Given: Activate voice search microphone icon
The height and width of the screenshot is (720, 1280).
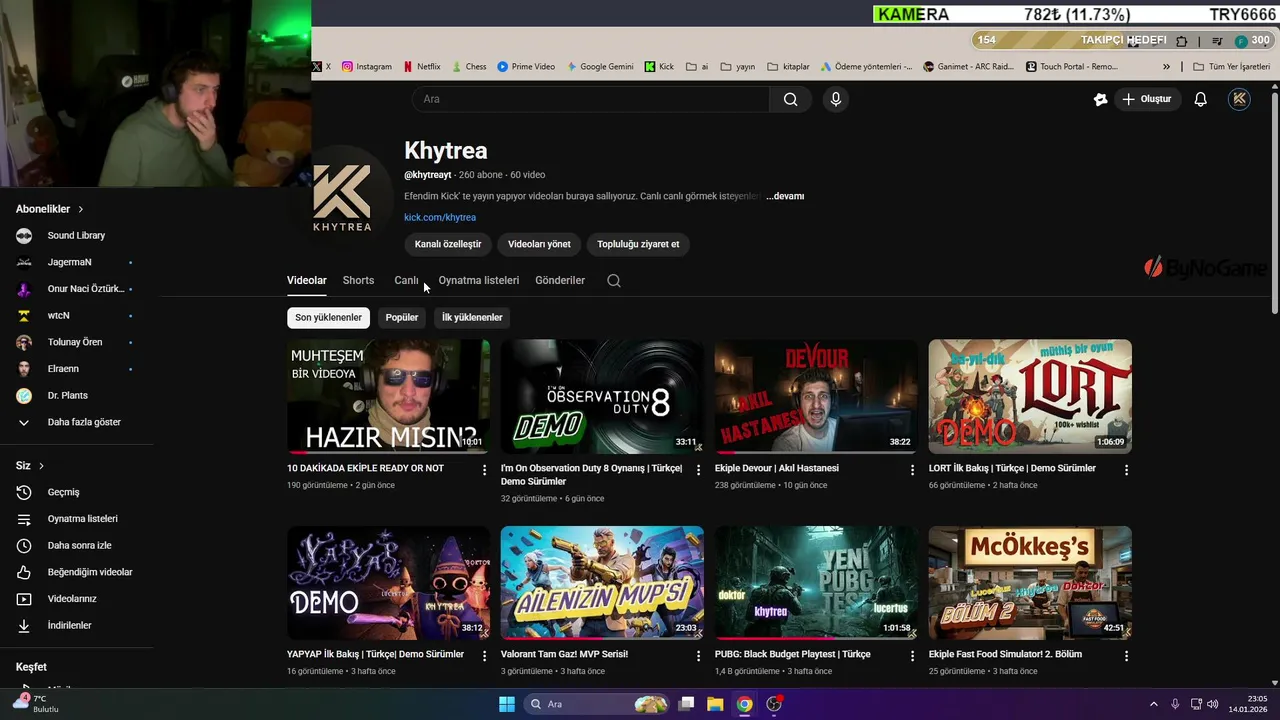Looking at the screenshot, I should 836,99.
